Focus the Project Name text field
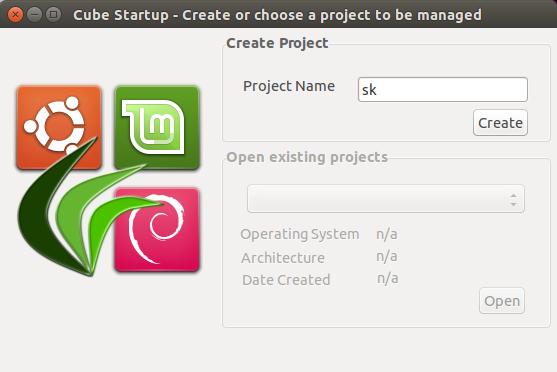The image size is (557, 372). (443, 90)
